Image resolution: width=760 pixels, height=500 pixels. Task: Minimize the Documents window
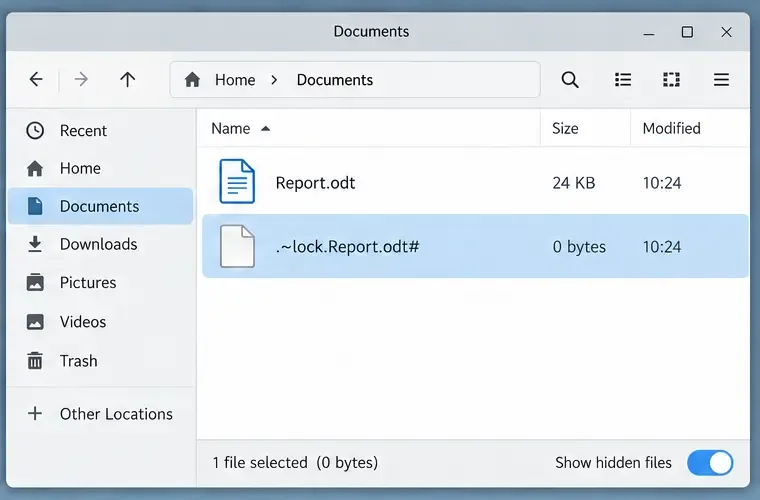pos(649,33)
